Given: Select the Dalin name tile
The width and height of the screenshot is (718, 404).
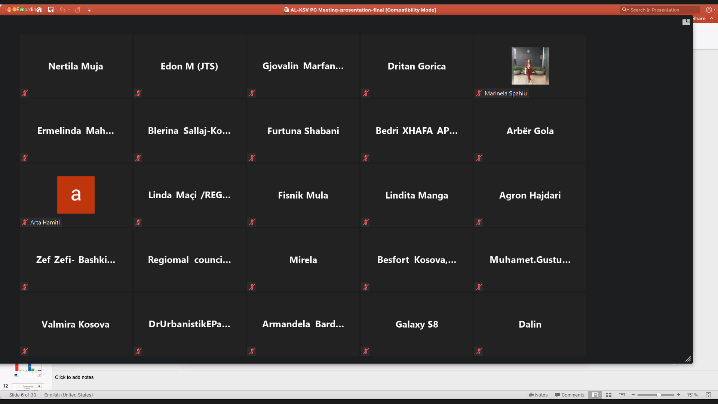Looking at the screenshot, I should pos(530,324).
